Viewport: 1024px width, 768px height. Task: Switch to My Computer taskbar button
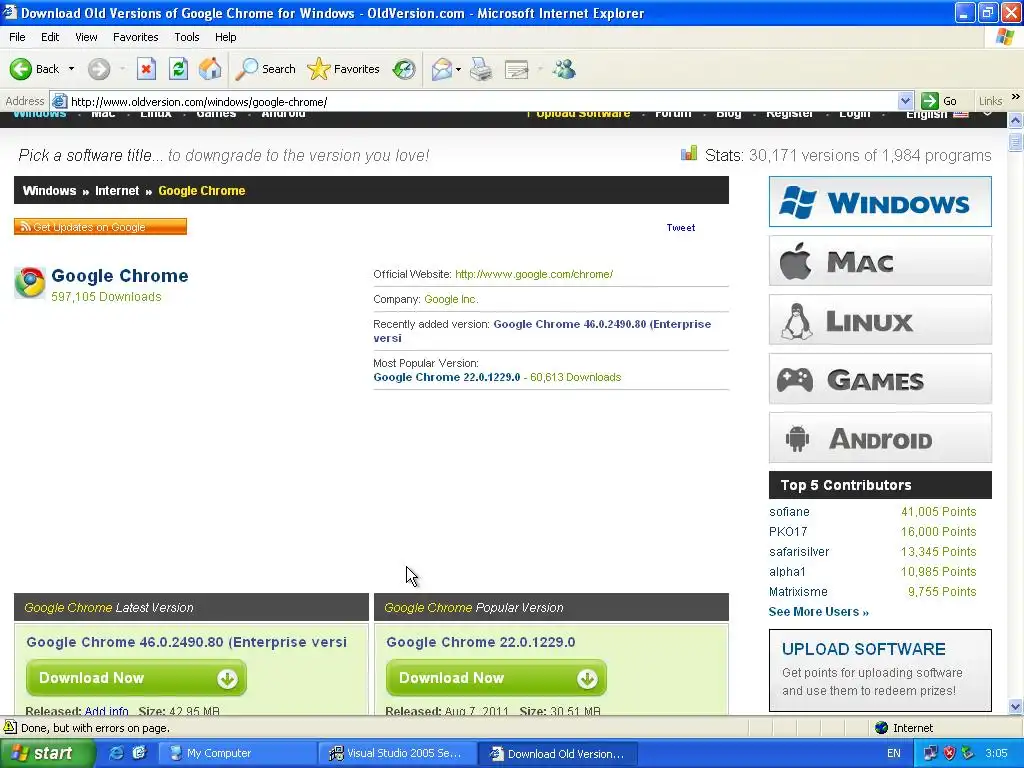point(239,754)
